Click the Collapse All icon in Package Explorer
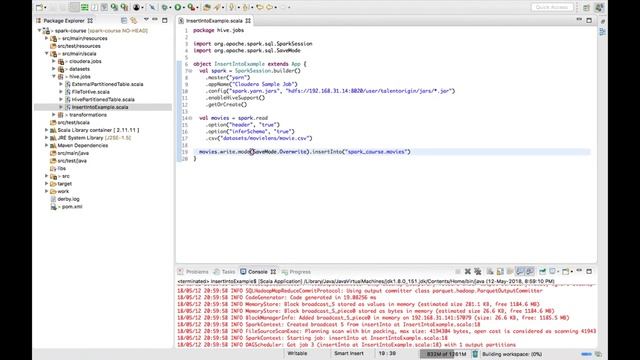This screenshot has height=360, width=640. (x=124, y=20)
